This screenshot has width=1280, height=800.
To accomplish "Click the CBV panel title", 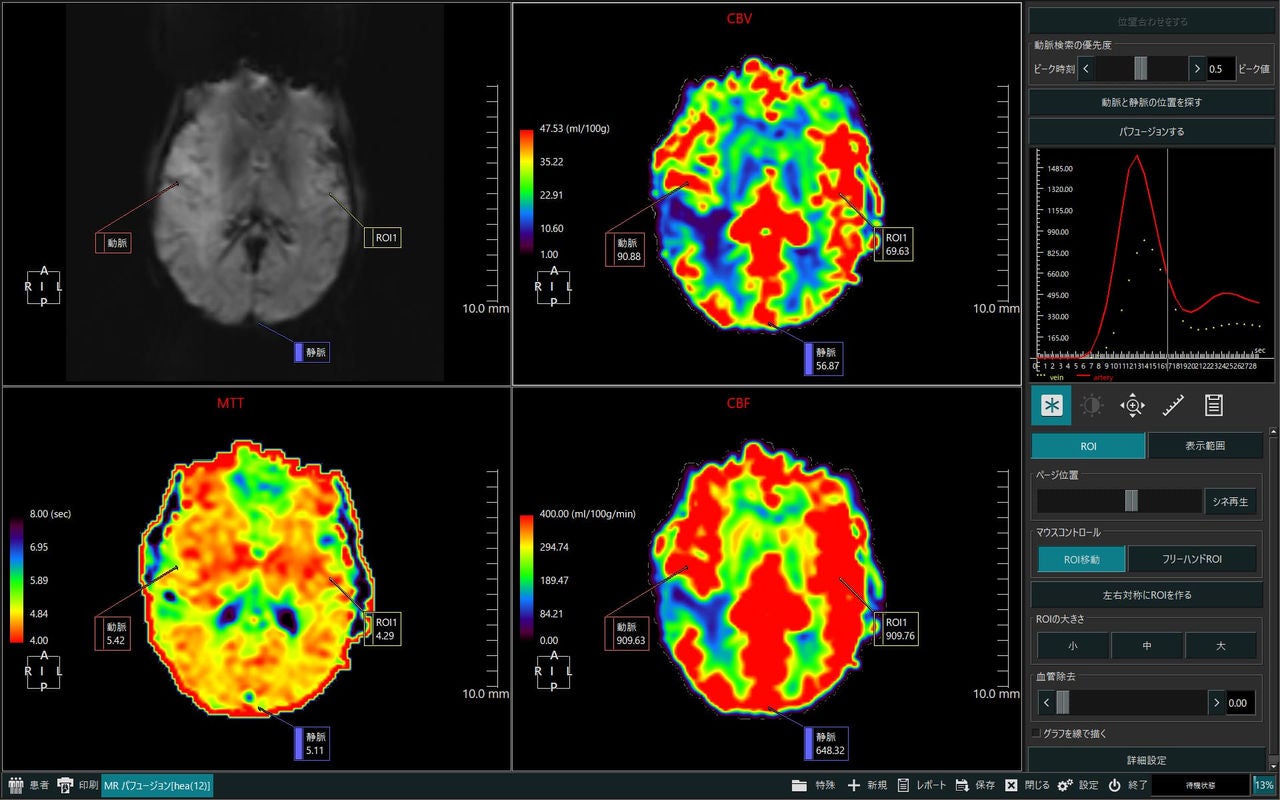I will [740, 19].
